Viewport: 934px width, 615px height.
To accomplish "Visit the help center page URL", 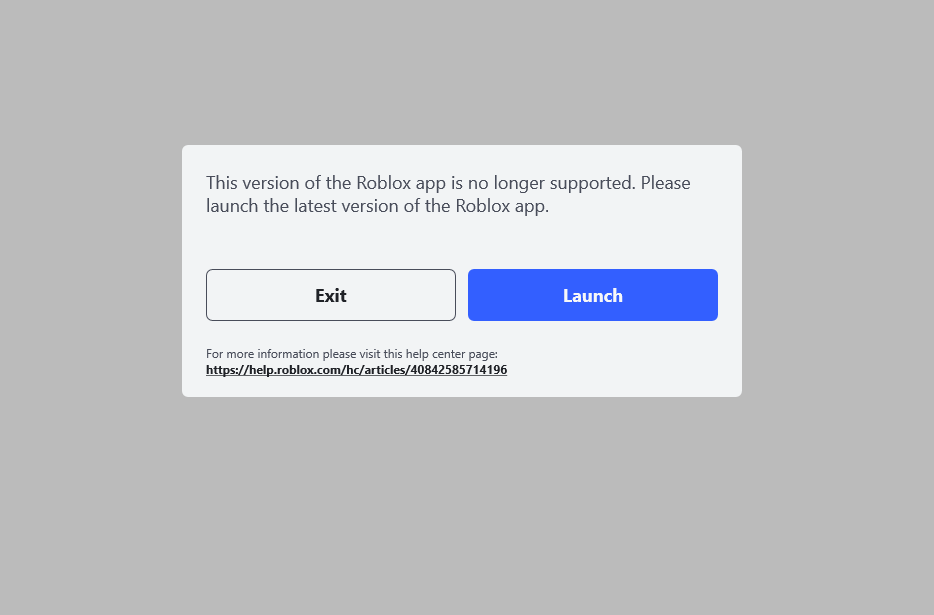I will 356,369.
